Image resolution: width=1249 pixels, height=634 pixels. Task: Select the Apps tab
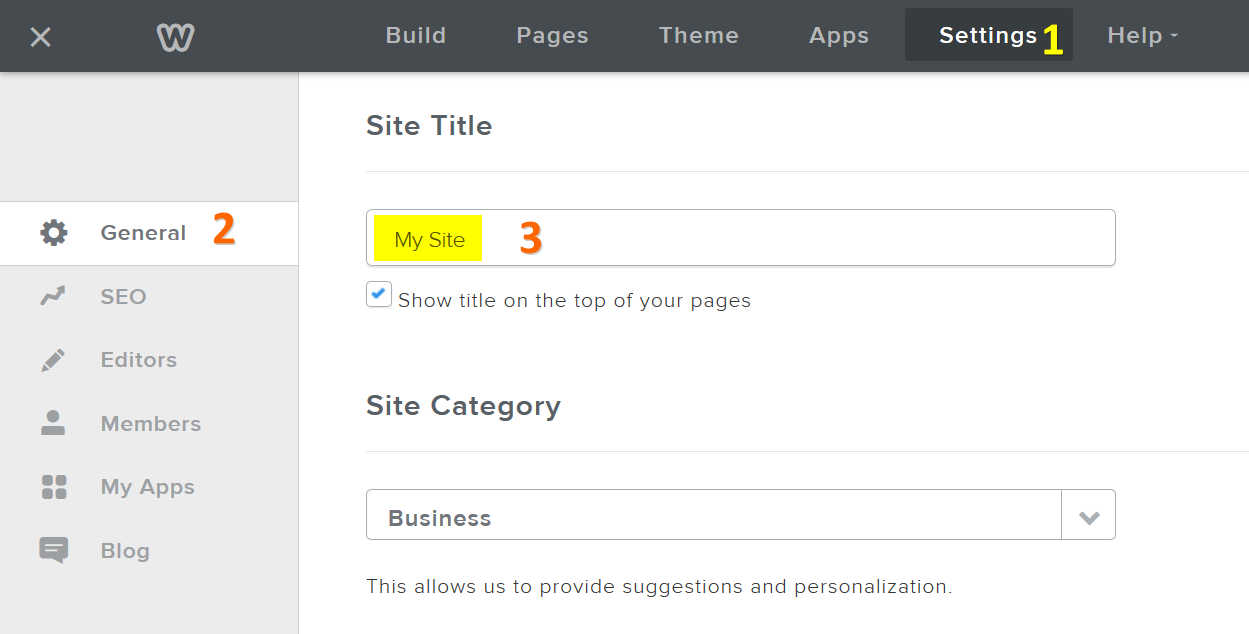pos(839,36)
